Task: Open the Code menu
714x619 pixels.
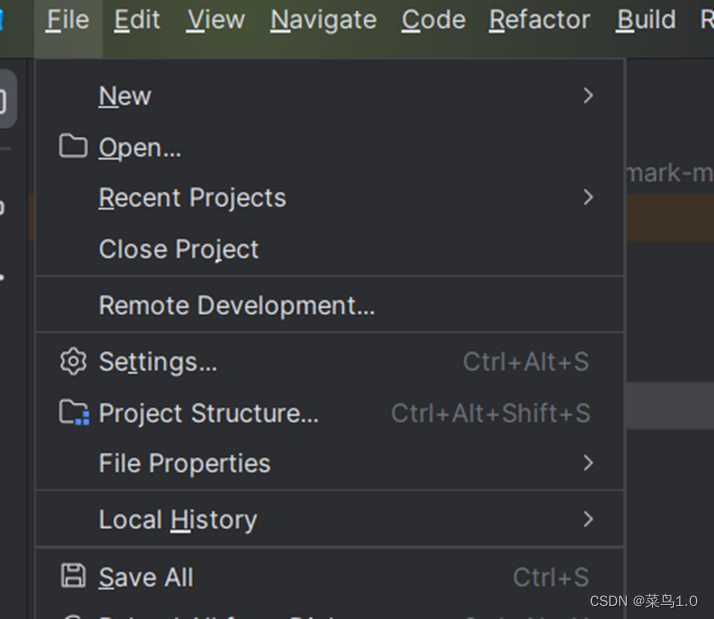Action: coord(434,20)
